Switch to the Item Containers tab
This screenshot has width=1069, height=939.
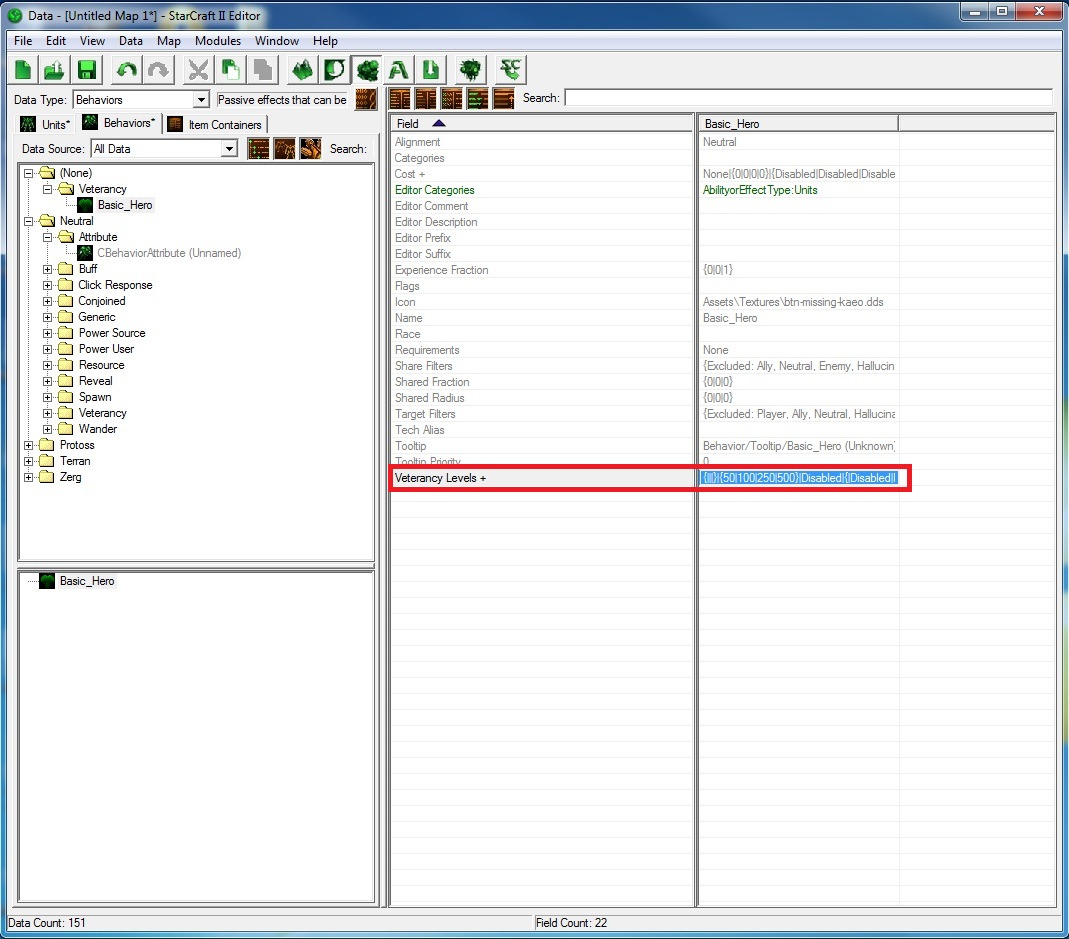(215, 124)
